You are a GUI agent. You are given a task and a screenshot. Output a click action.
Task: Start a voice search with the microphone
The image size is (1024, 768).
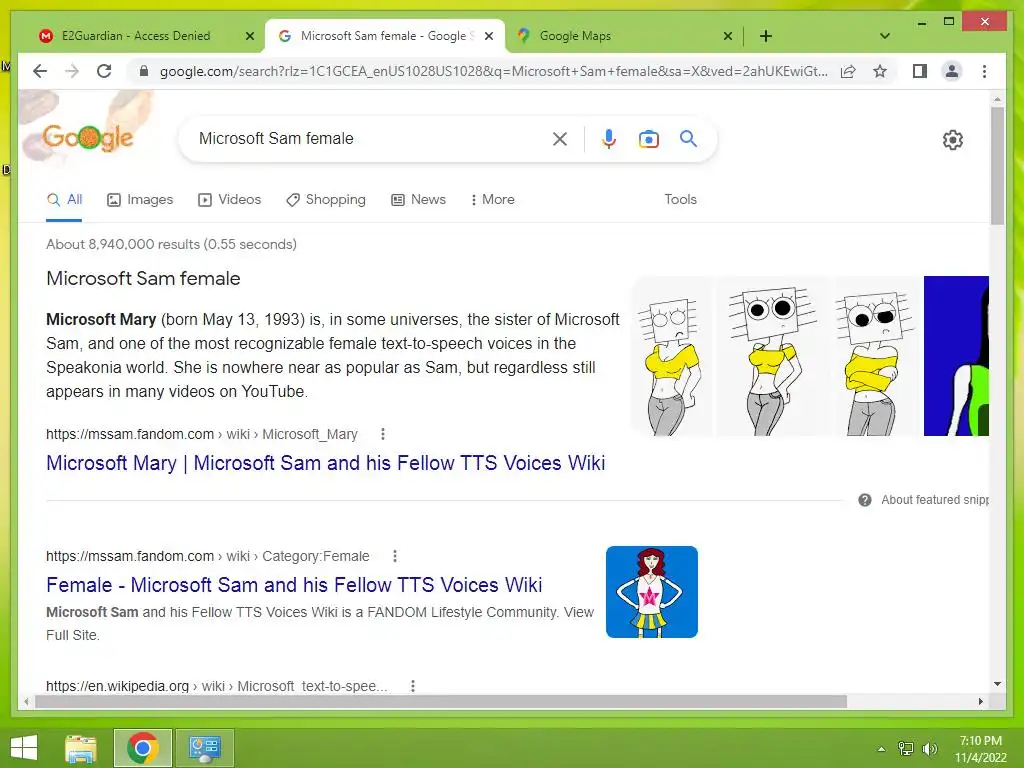(x=609, y=138)
